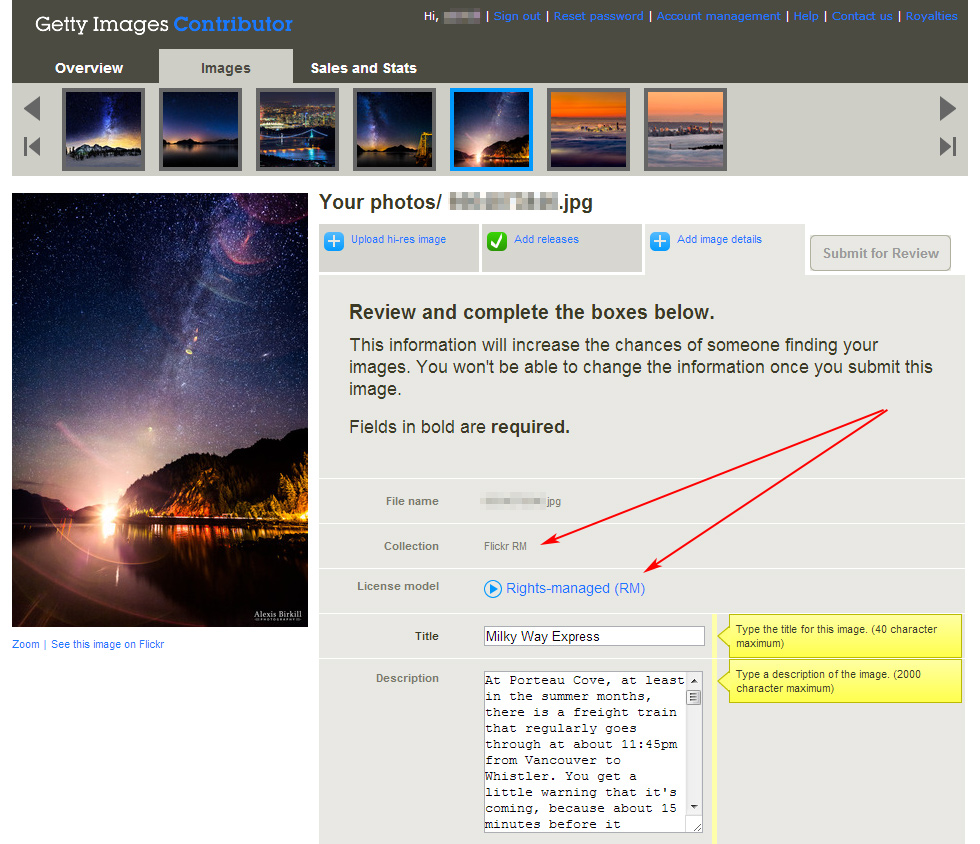Click plus icon beside Upload hi-res image

tap(334, 241)
